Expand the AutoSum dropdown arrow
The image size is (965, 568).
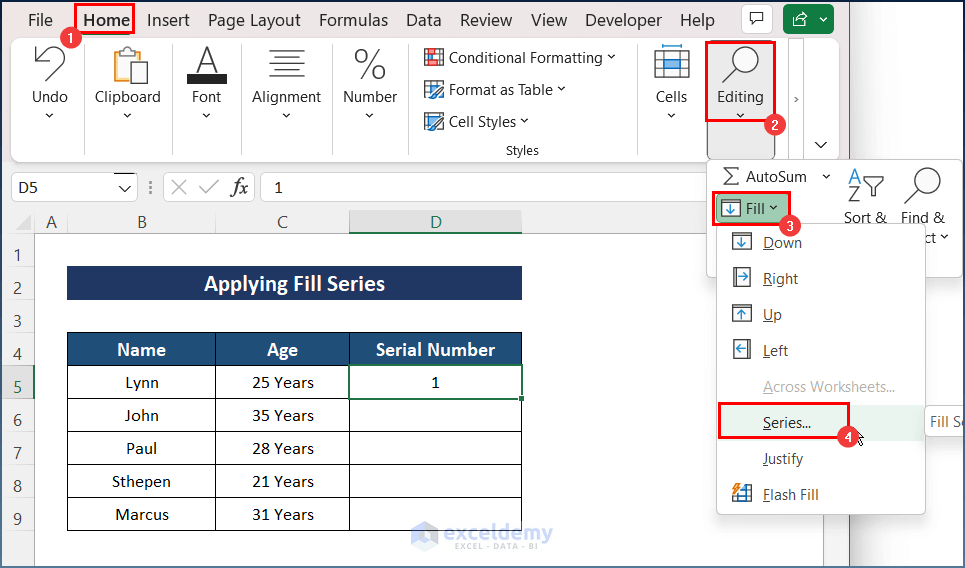coord(826,177)
